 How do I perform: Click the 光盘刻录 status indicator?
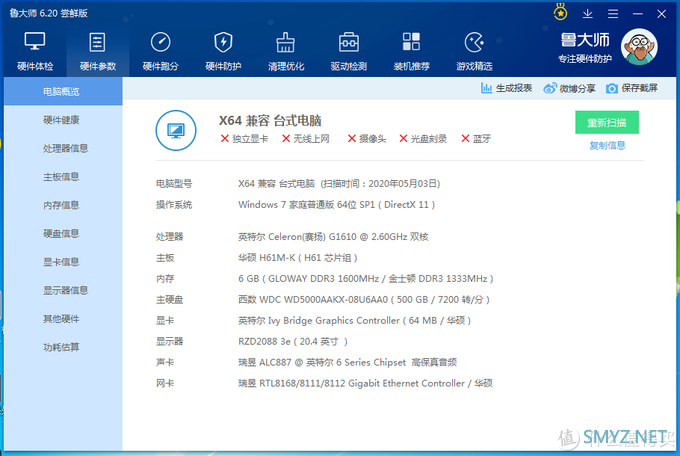coord(423,139)
